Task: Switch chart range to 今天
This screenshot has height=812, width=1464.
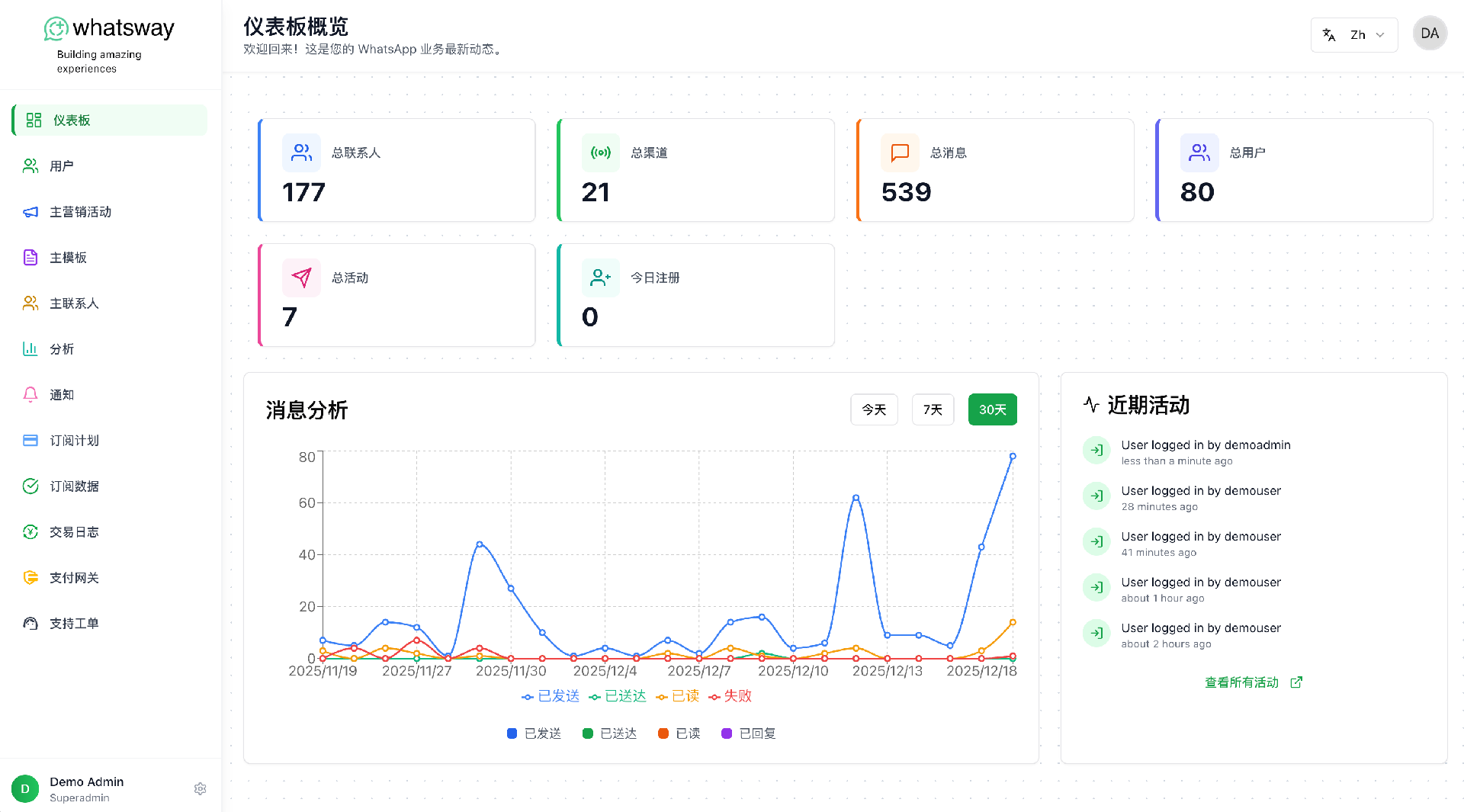Action: point(874,409)
